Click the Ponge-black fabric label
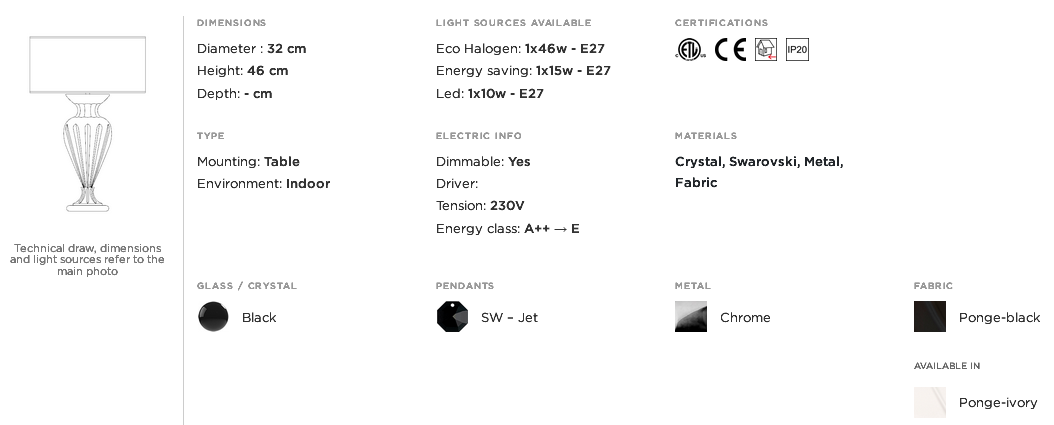 (x=999, y=317)
